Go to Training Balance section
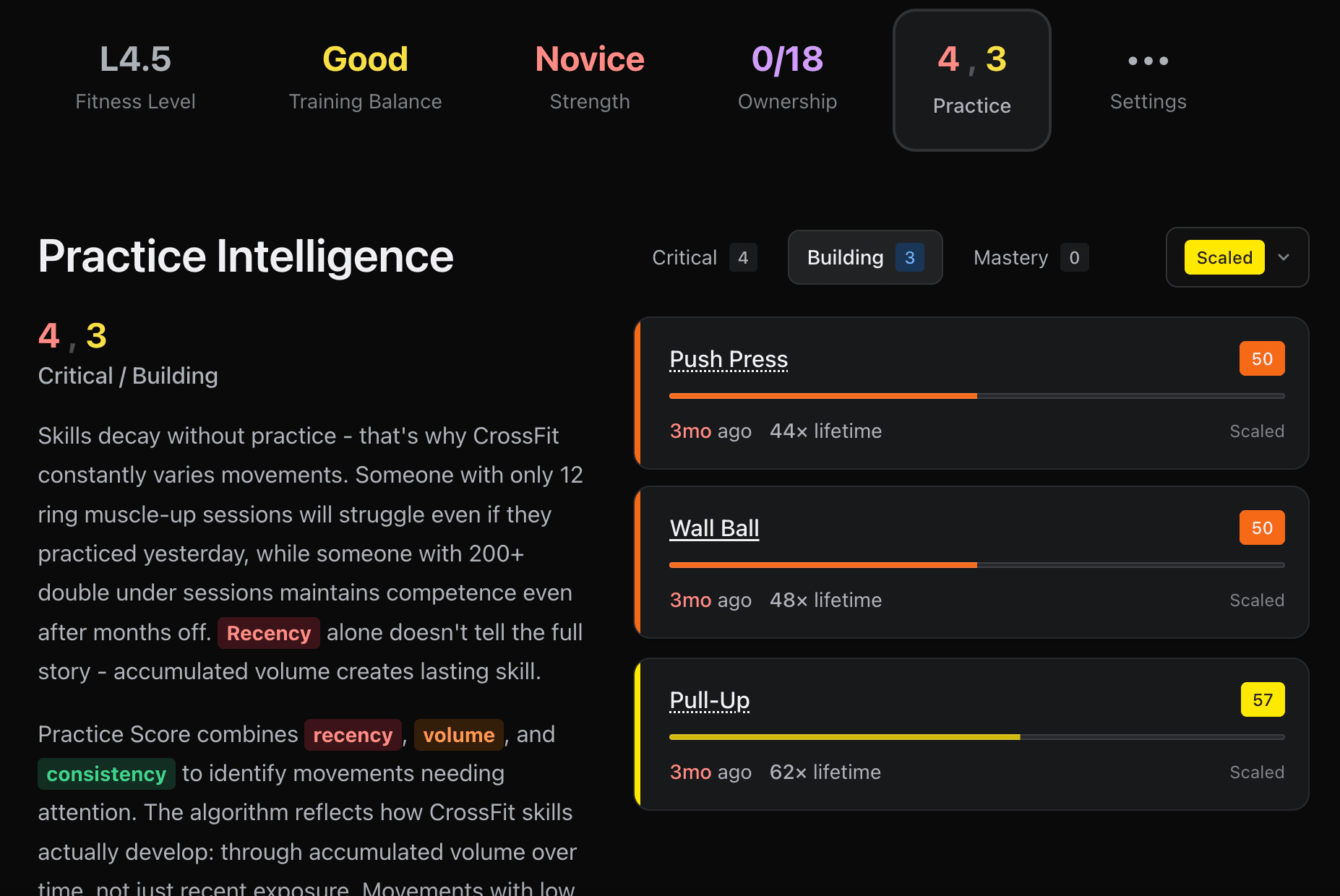Screen dimensions: 1340x896 (365, 77)
